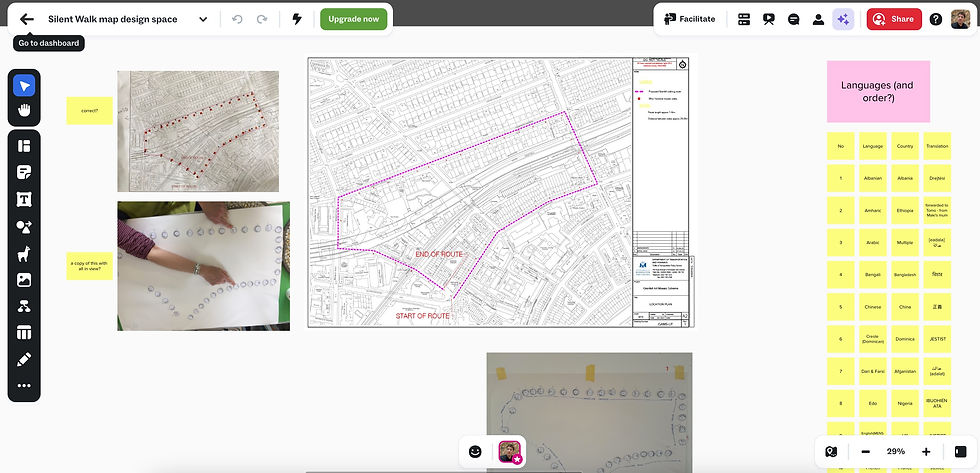
Task: Select the 'Albanian' sticky note
Action: 872,178
